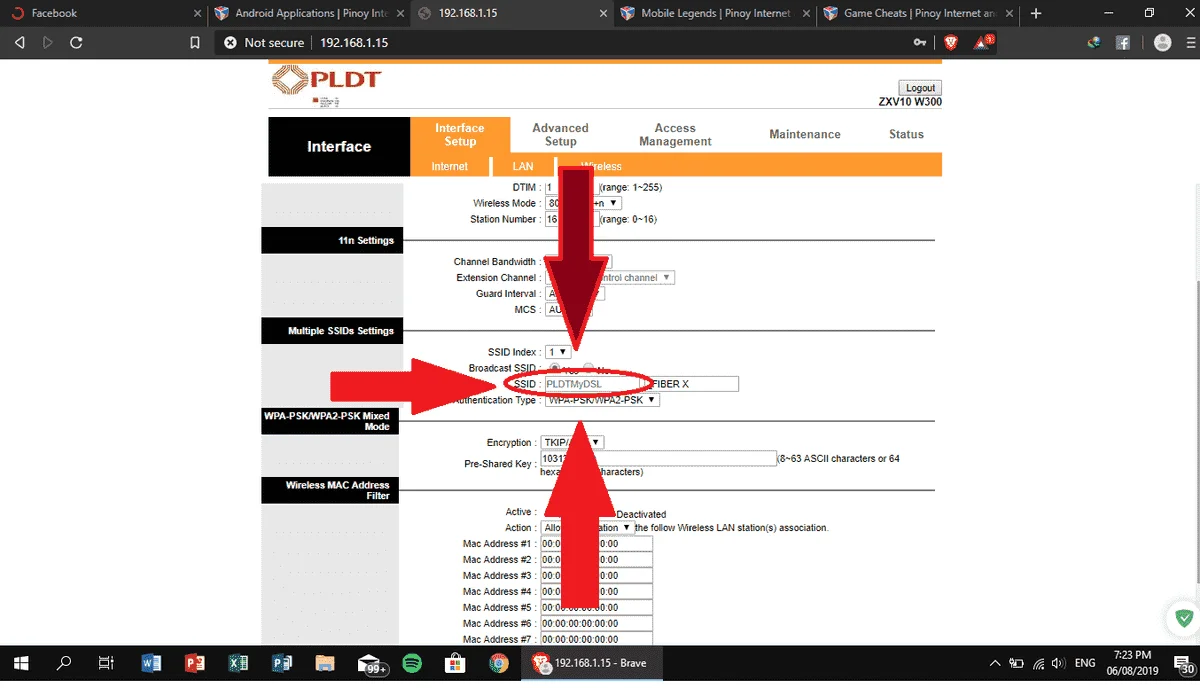The height and width of the screenshot is (688, 1200).
Task: Open the Access Management tab
Action: [675, 135]
